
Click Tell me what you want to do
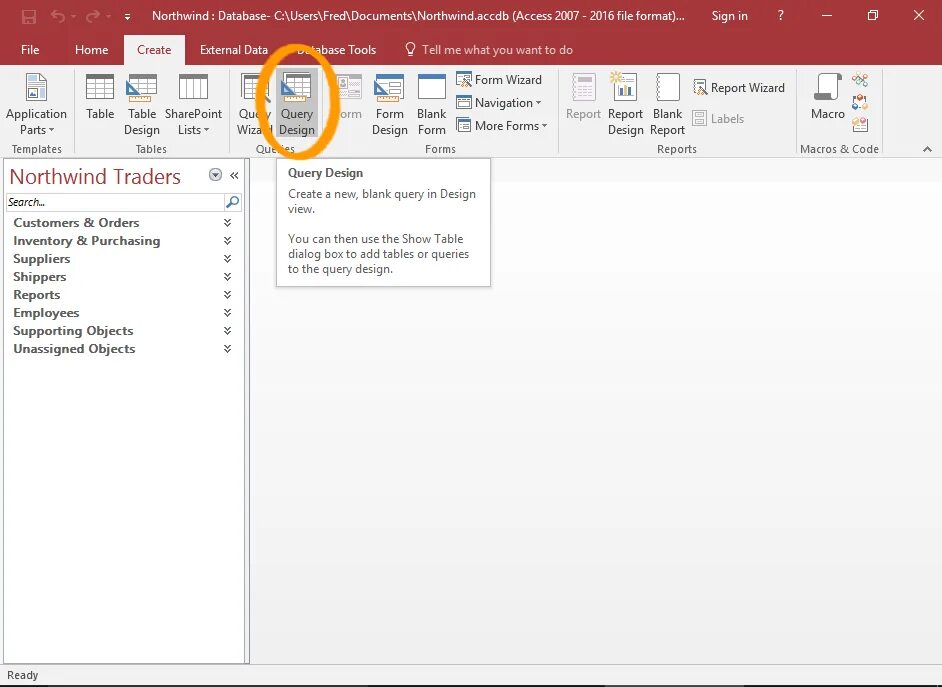click(x=489, y=50)
